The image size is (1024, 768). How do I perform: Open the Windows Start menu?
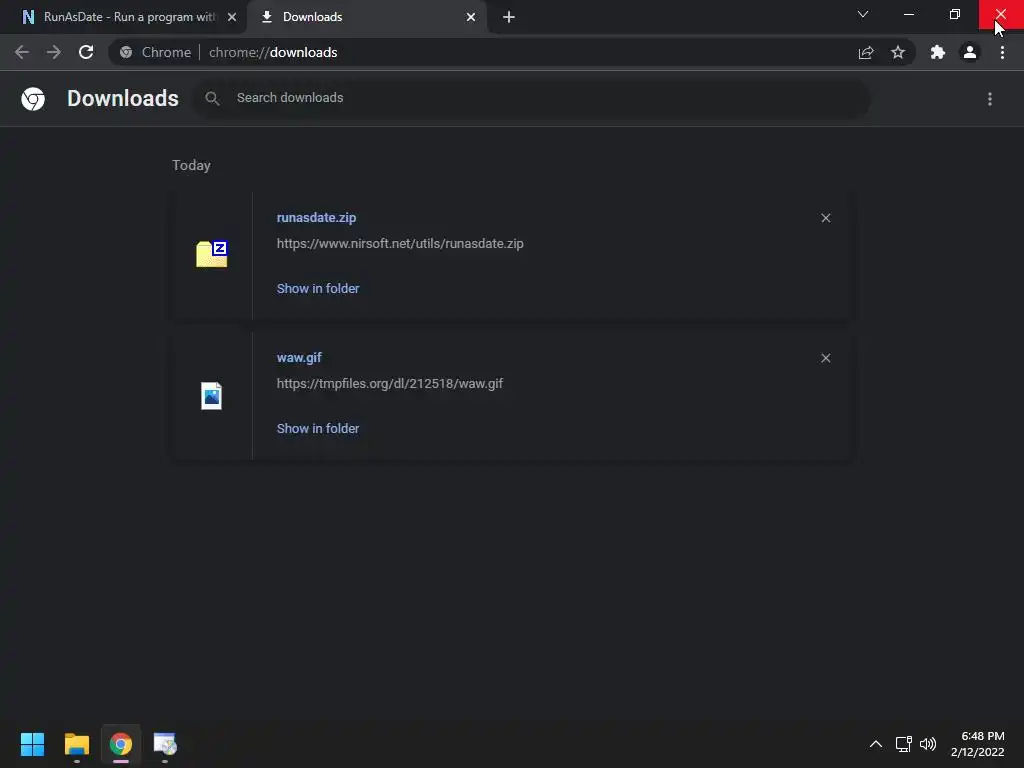point(33,744)
